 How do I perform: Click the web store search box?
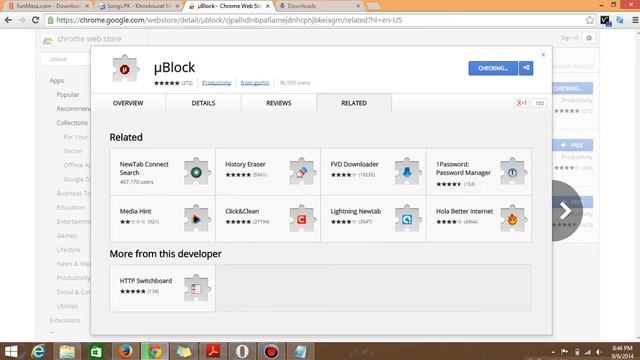[x=65, y=59]
